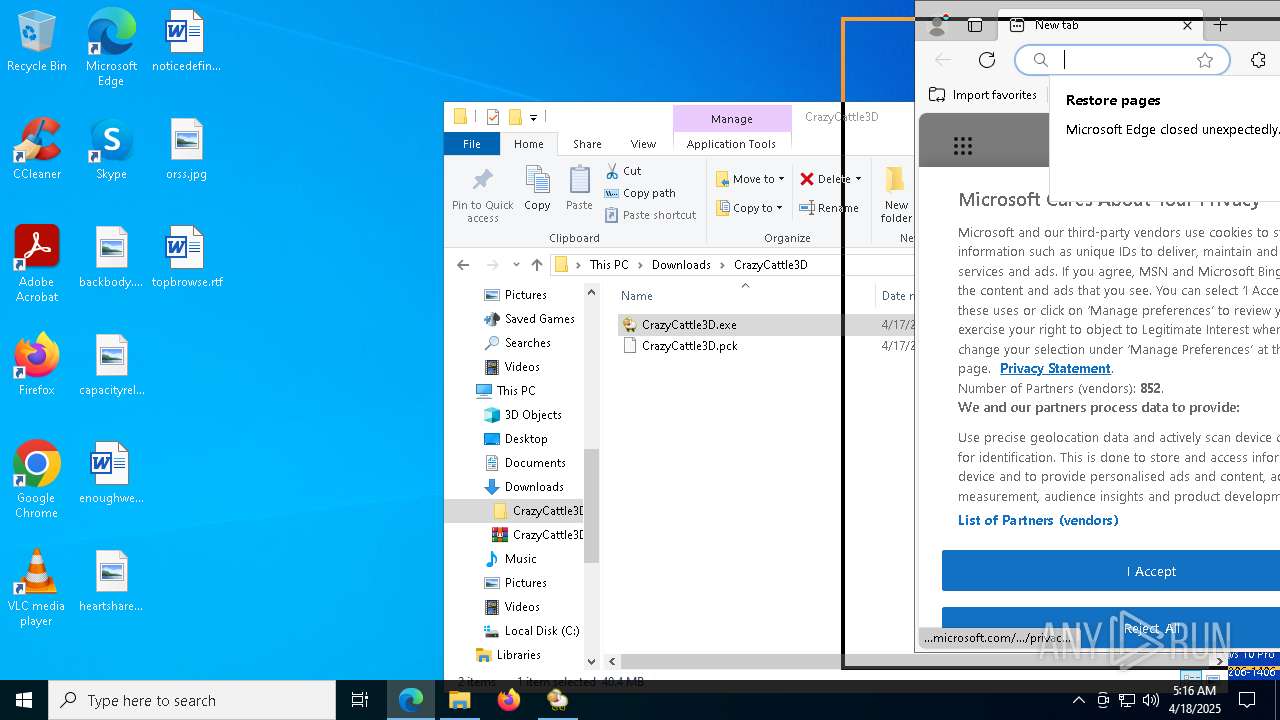Click Pin to Quick access in ribbon
Image resolution: width=1280 pixels, height=720 pixels.
[482, 196]
